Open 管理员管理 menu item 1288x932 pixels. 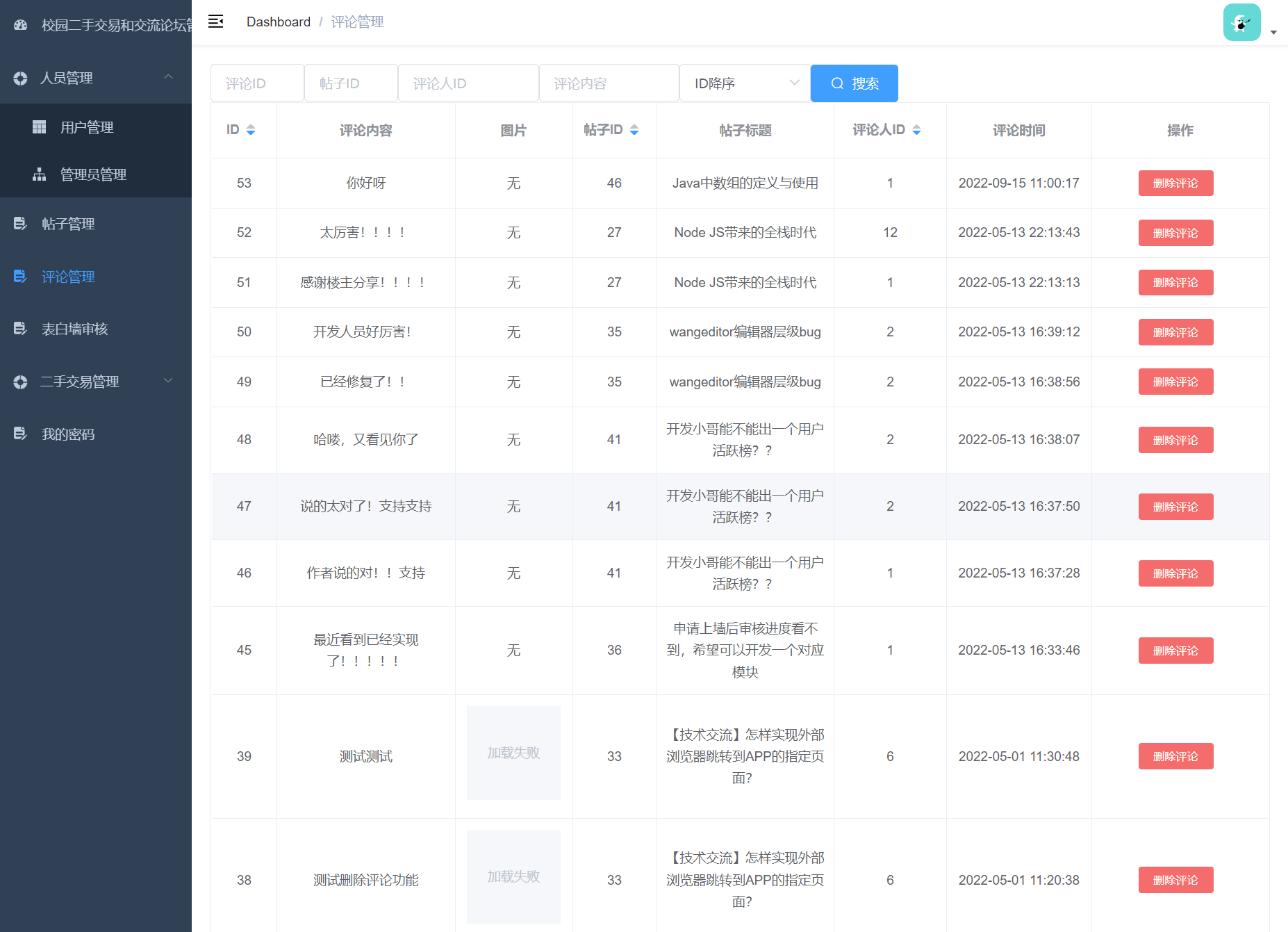click(x=96, y=174)
